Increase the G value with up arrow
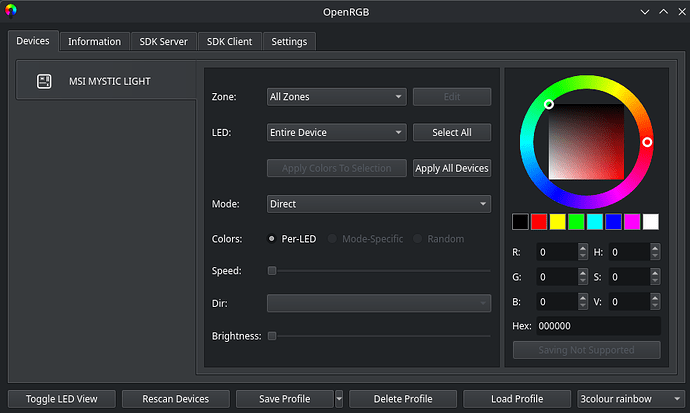The image size is (690, 413). 583,273
